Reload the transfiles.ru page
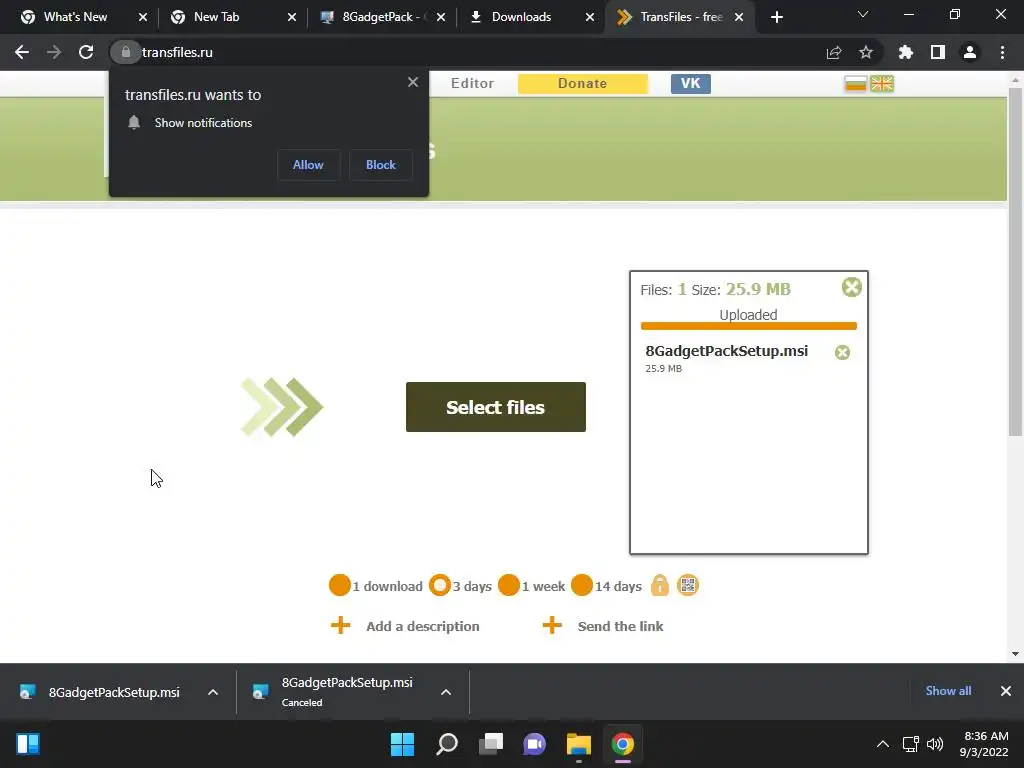 [86, 52]
